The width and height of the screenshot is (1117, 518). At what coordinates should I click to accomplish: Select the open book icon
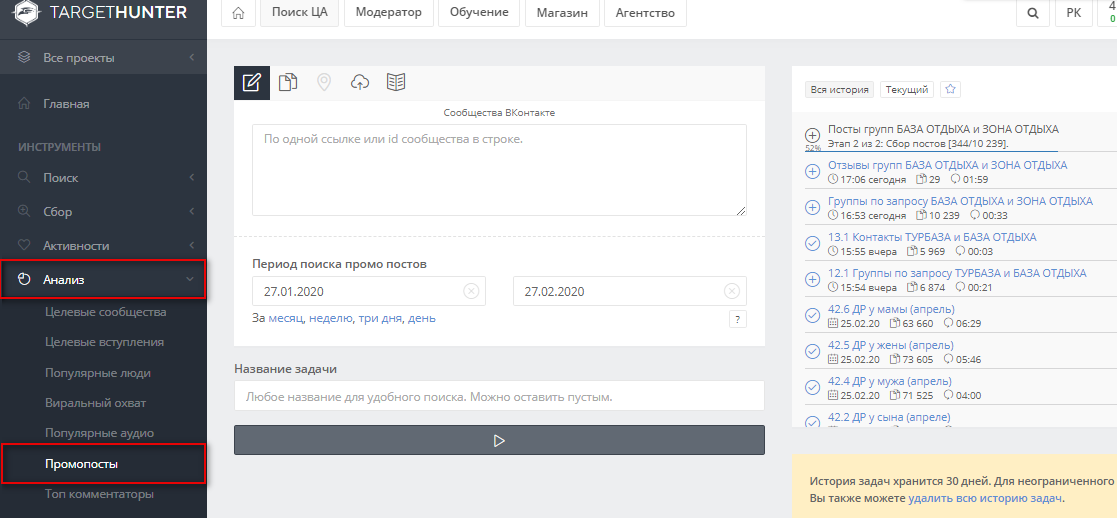[396, 83]
